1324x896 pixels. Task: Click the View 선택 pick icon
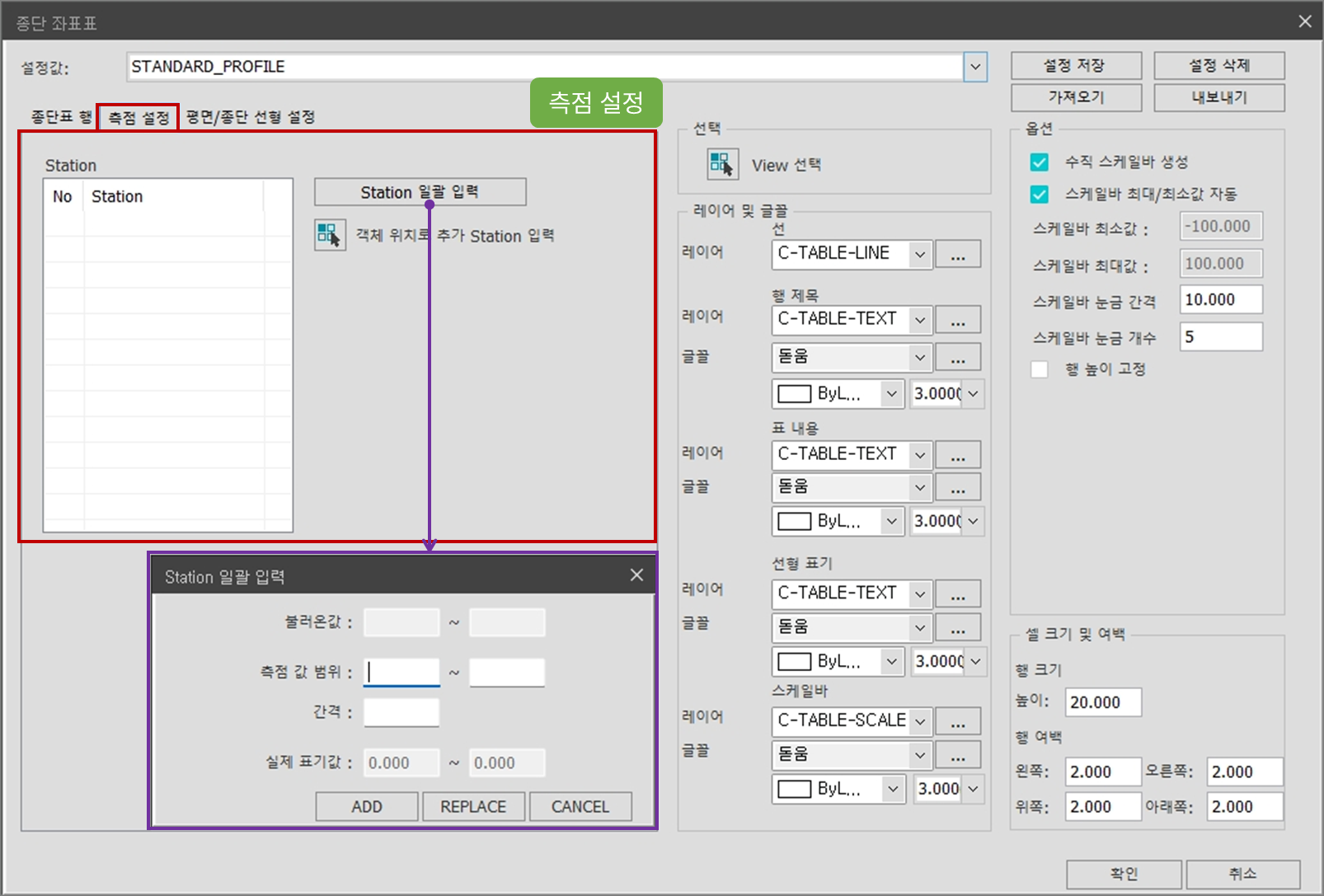tap(722, 164)
